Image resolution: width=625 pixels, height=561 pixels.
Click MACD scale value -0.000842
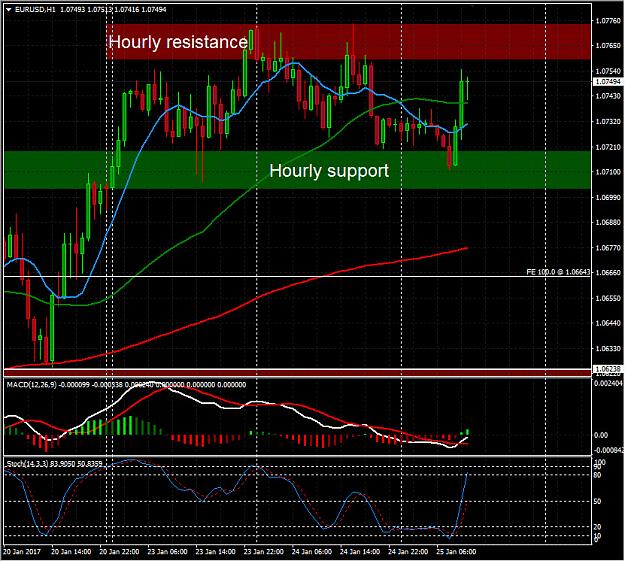coord(608,450)
